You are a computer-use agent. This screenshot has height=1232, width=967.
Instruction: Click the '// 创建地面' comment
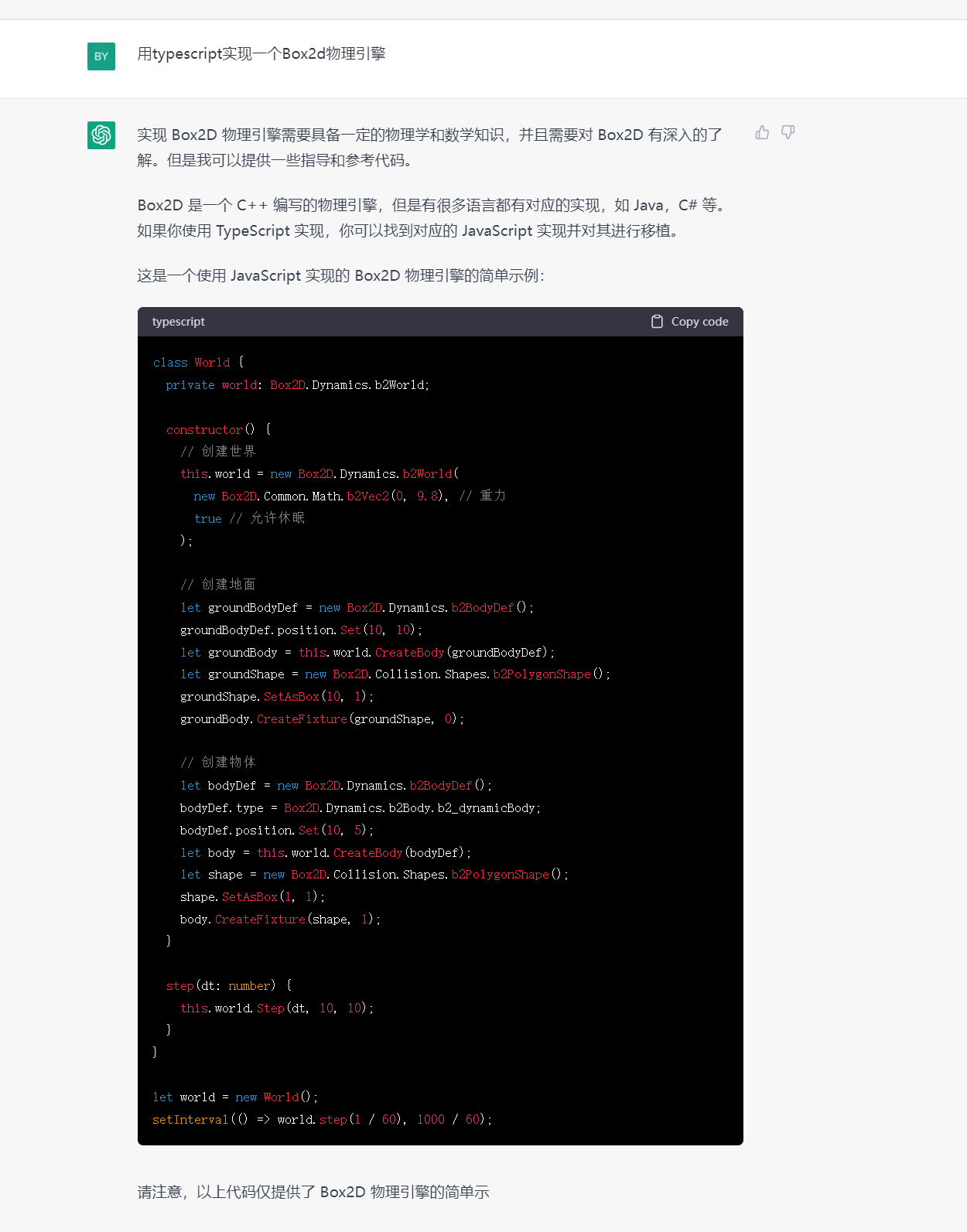[x=218, y=585]
